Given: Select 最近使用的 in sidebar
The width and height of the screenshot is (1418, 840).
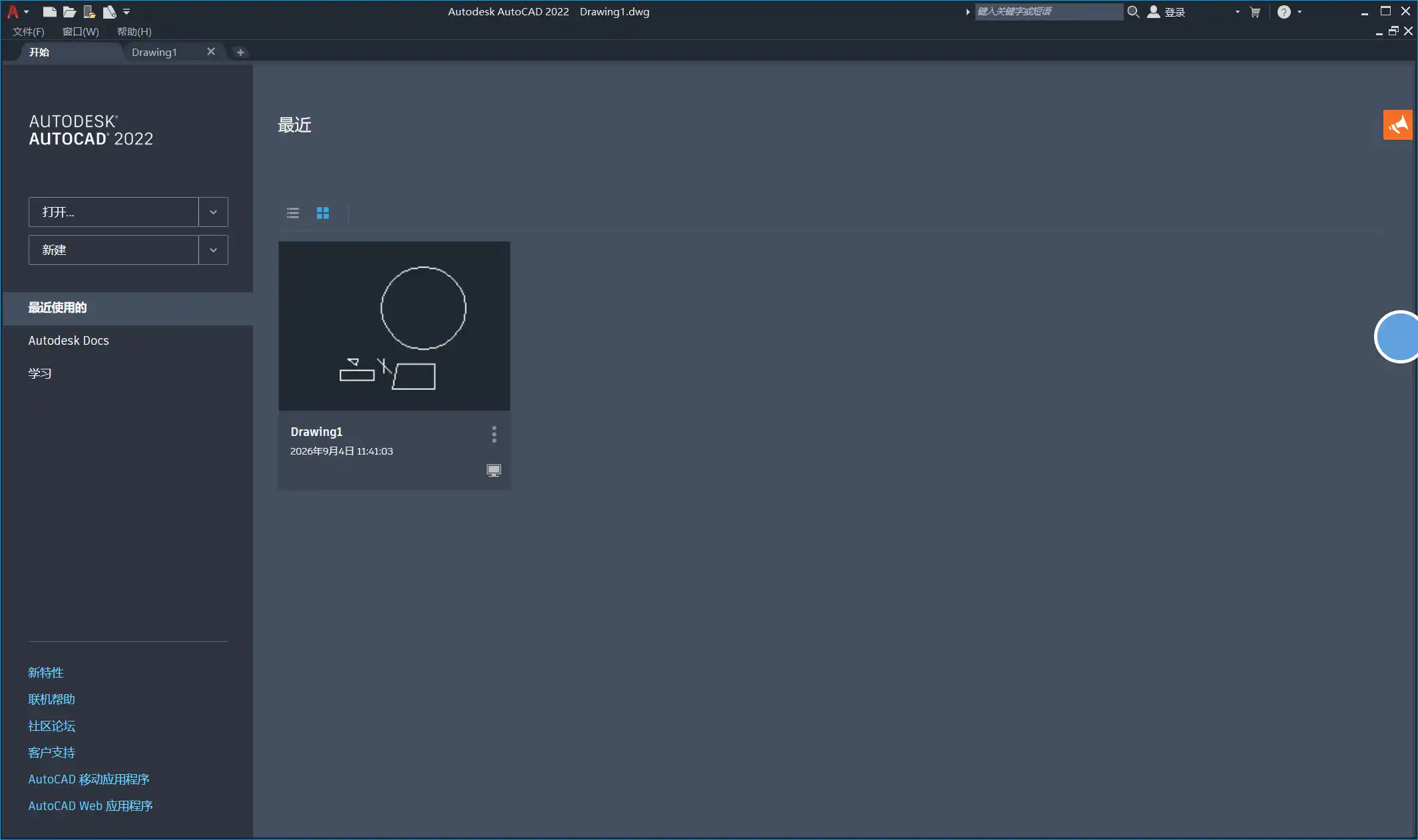Looking at the screenshot, I should (x=128, y=308).
